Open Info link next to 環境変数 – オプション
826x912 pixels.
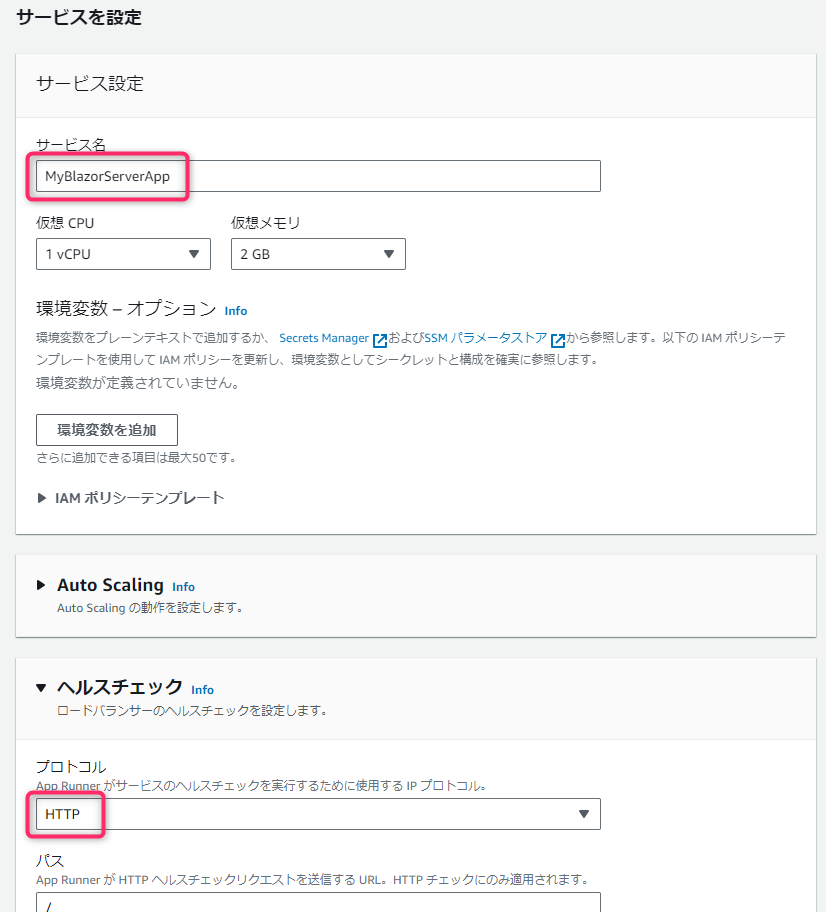236,311
